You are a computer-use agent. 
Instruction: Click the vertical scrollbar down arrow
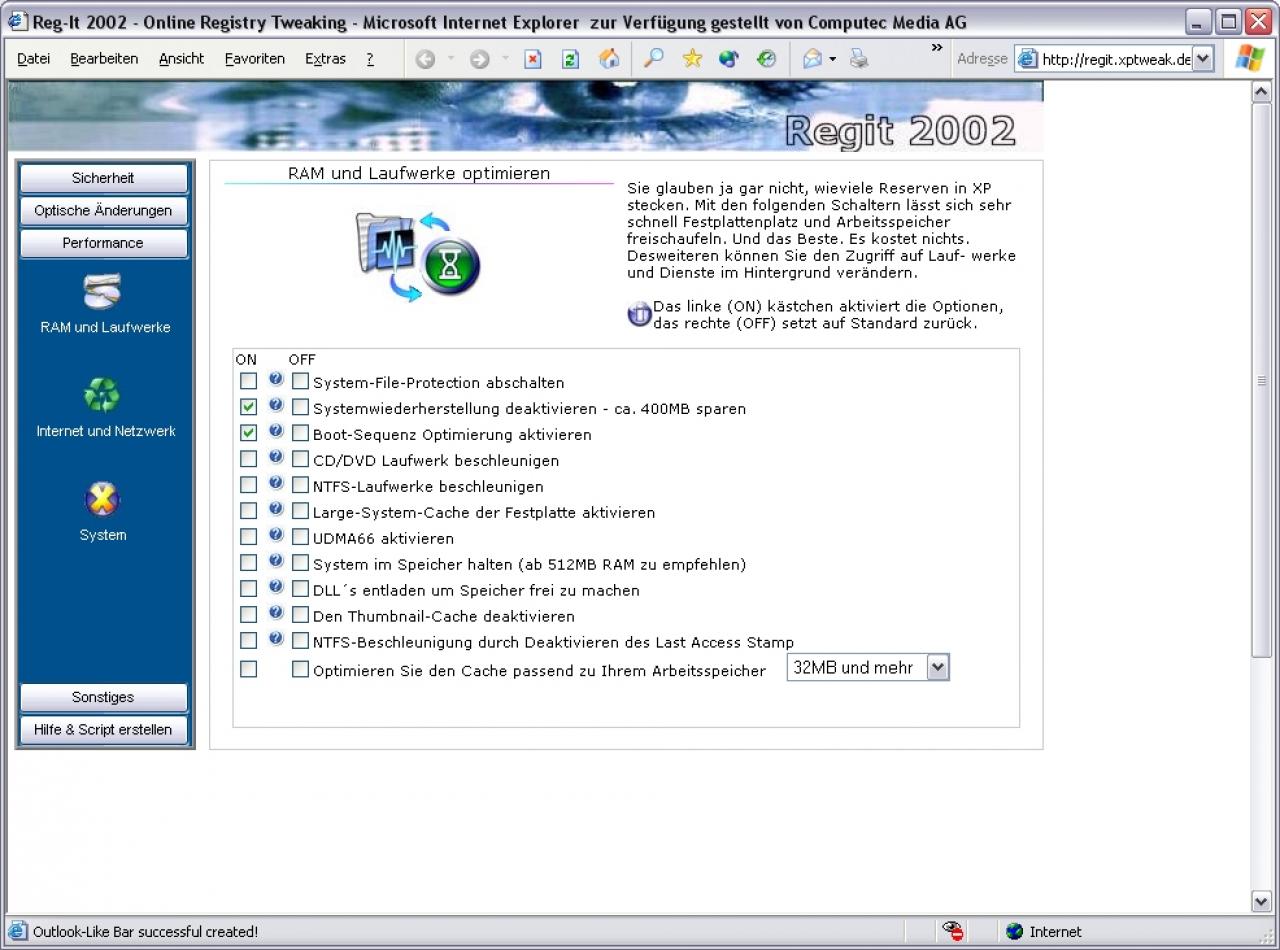(x=1261, y=901)
